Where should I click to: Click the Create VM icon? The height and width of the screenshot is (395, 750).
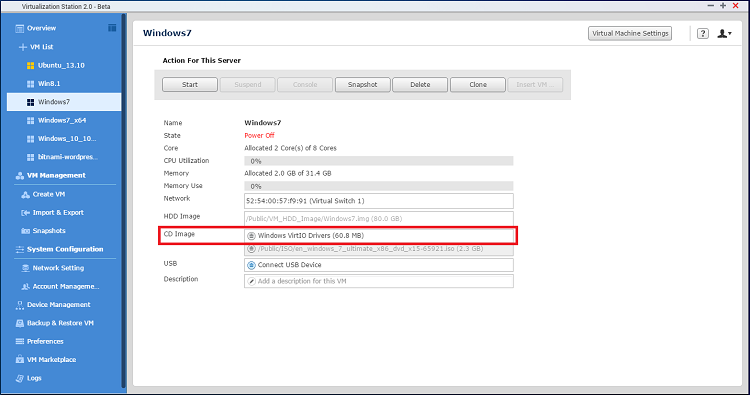click(x=25, y=194)
